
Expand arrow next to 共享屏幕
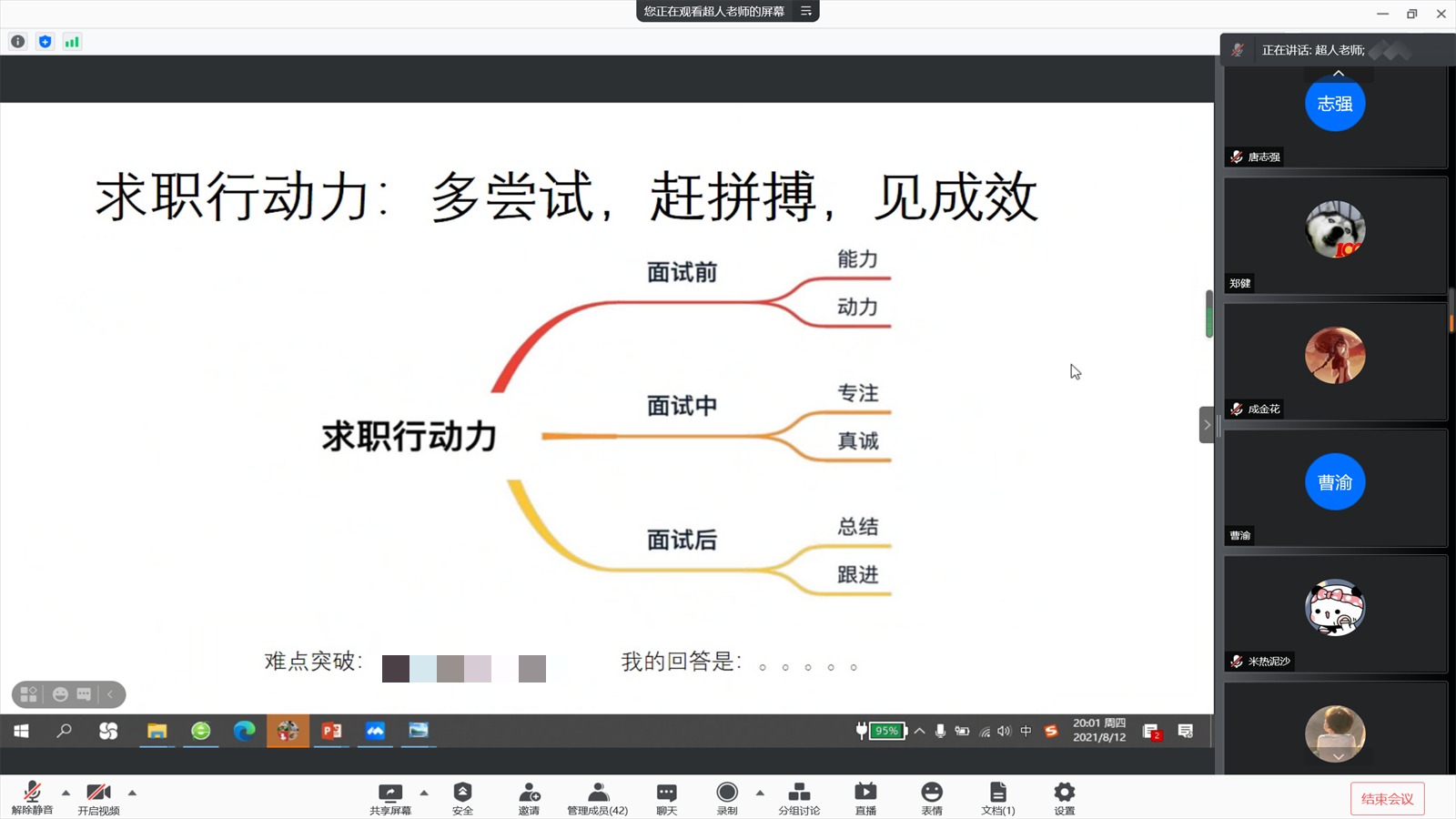424,793
